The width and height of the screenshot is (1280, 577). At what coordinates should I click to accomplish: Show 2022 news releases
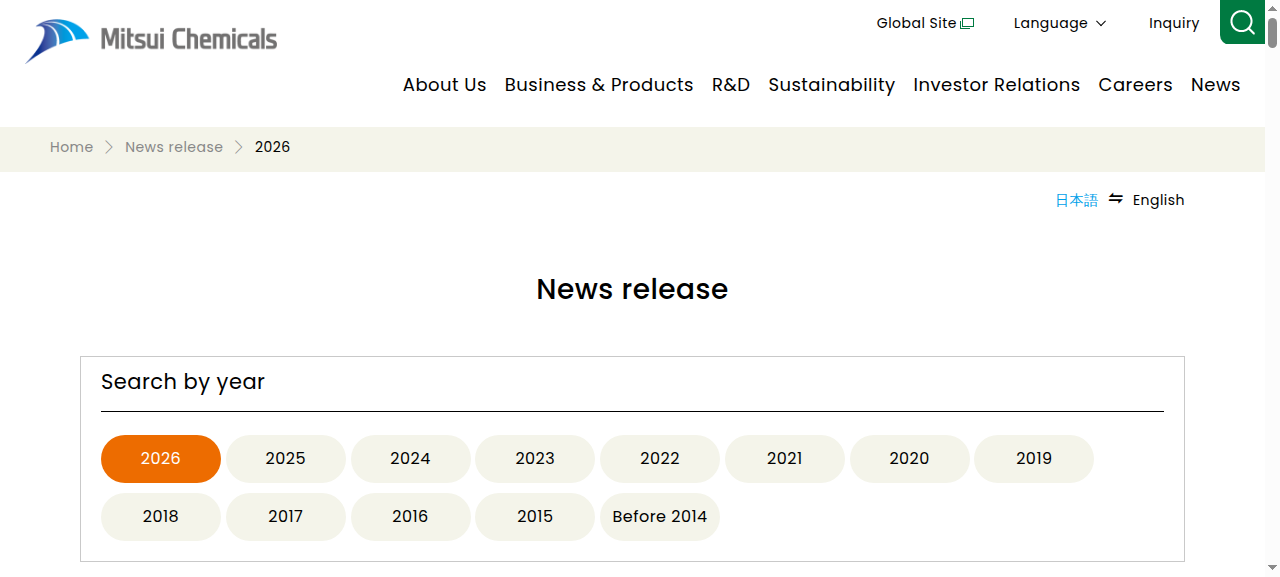(x=660, y=459)
